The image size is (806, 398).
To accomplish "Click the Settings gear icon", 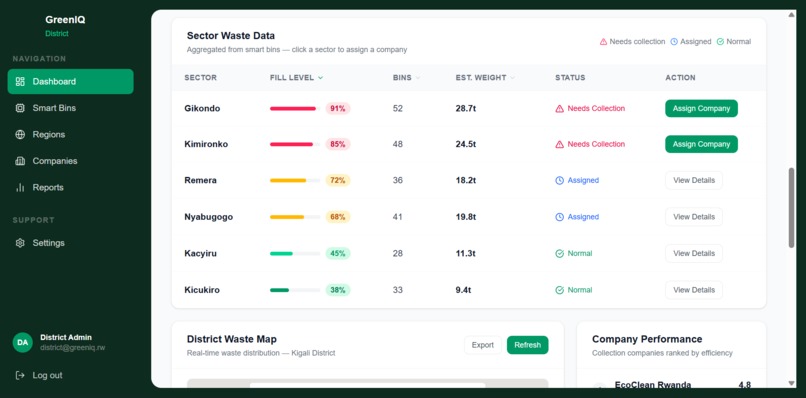I will [x=20, y=243].
